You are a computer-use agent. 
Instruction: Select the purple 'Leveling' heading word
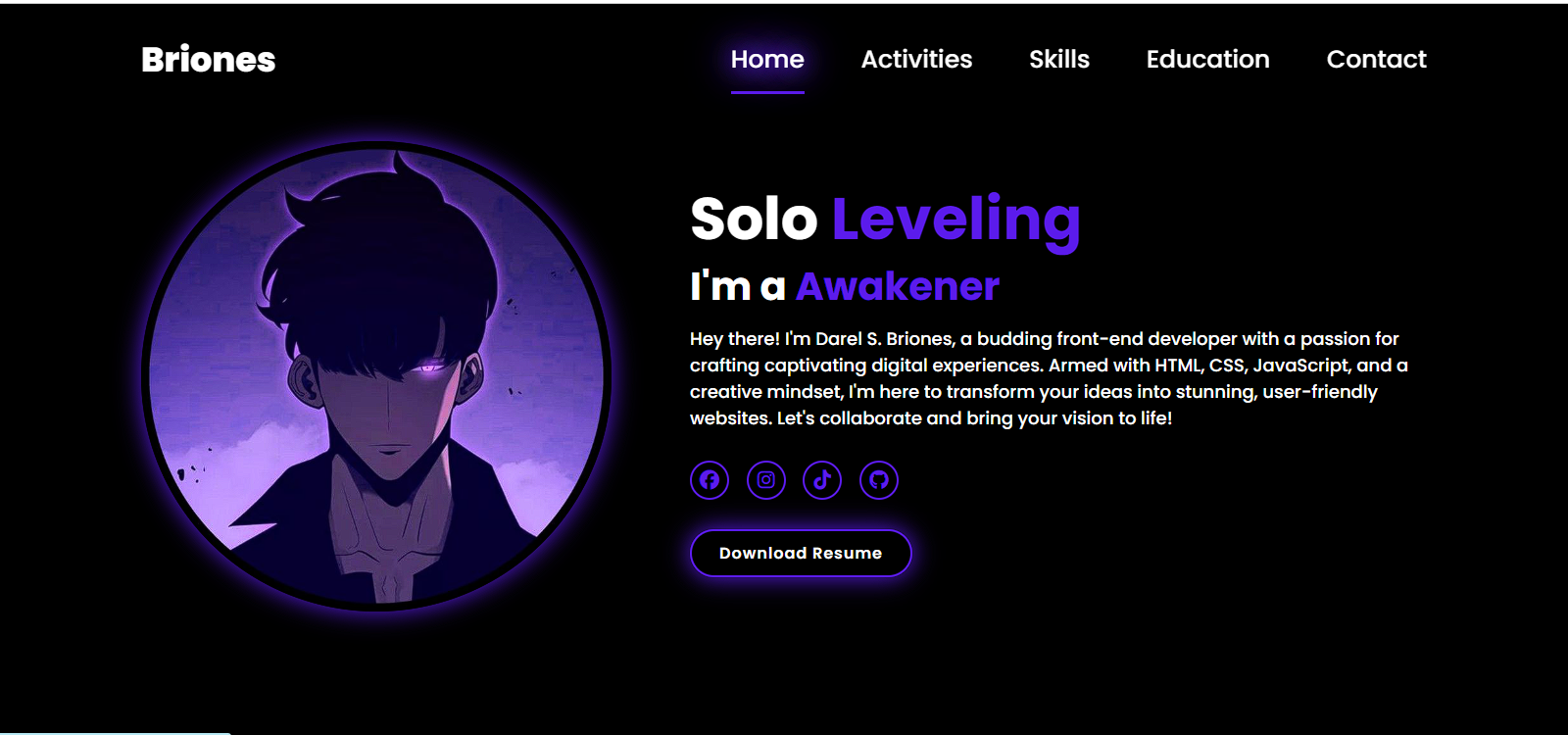pyautogui.click(x=956, y=222)
